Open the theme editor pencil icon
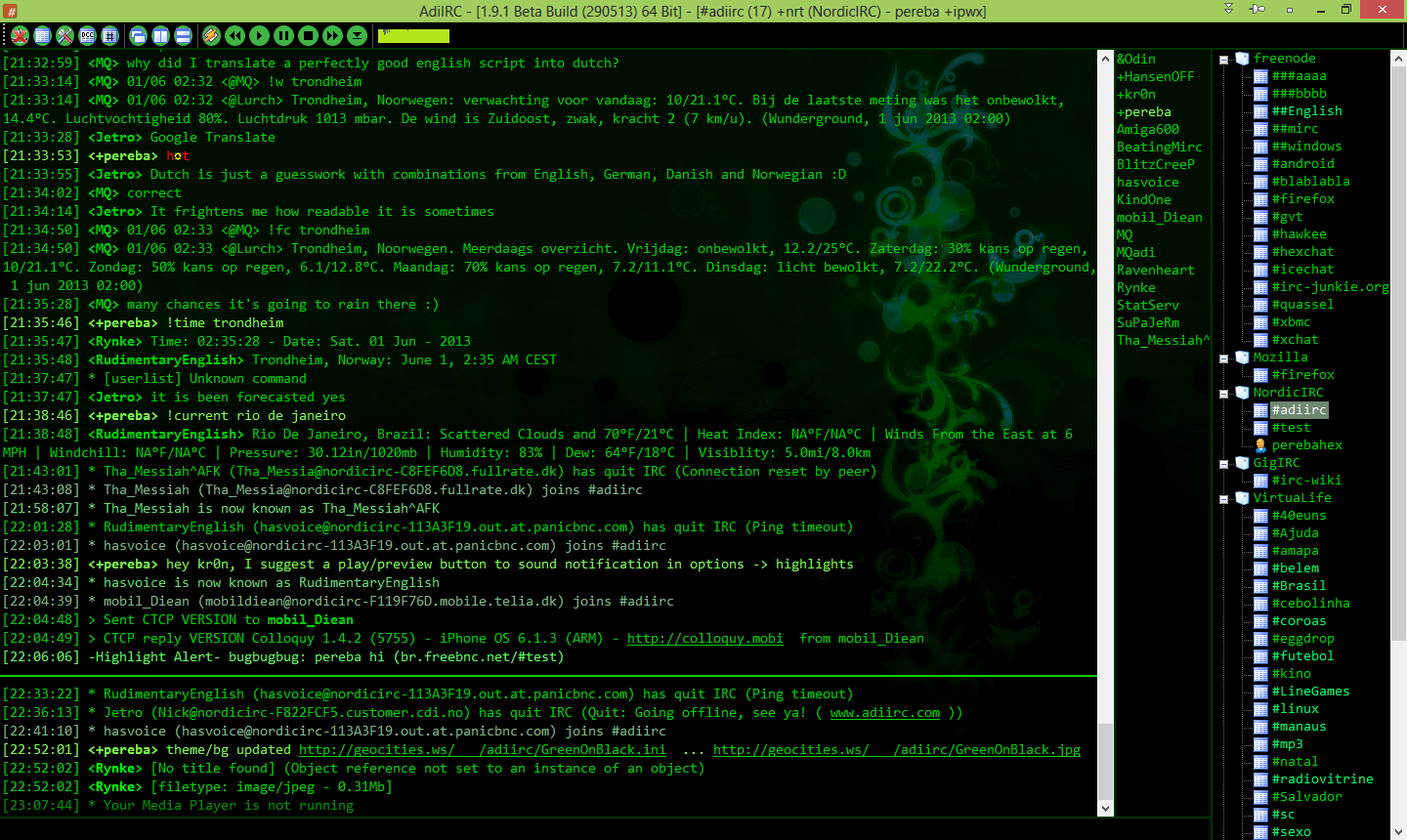 pyautogui.click(x=212, y=36)
